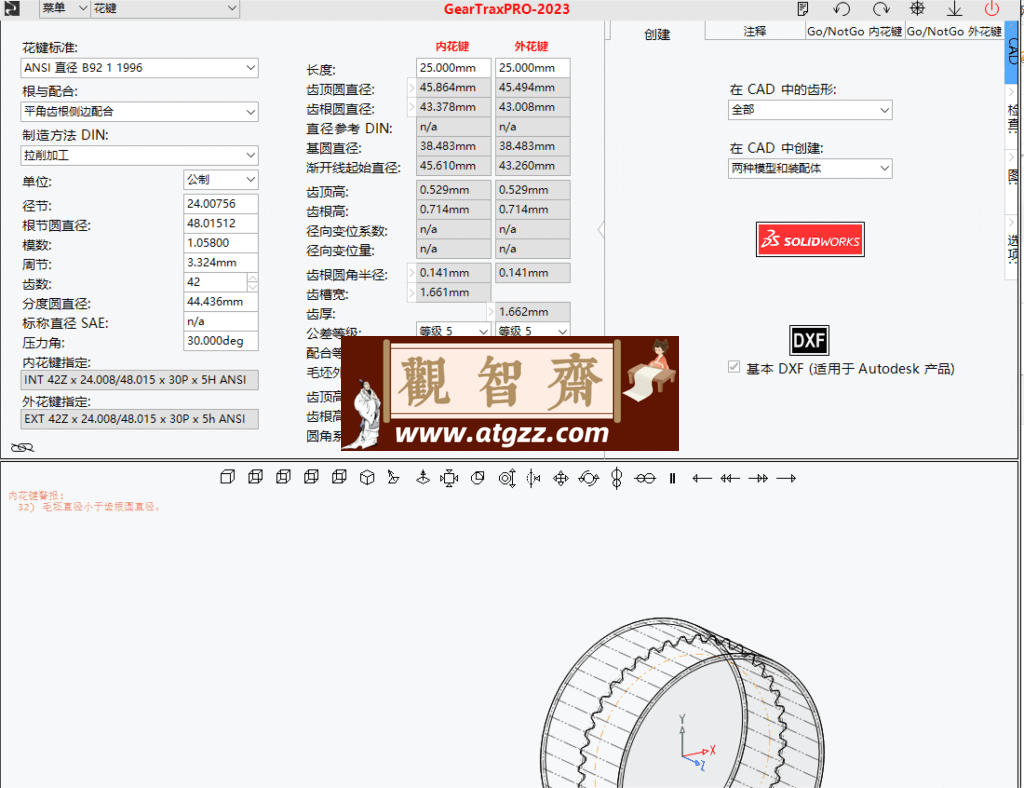Switch to the Go/NotGo 外花键 tab
This screenshot has width=1024, height=788.
[954, 31]
